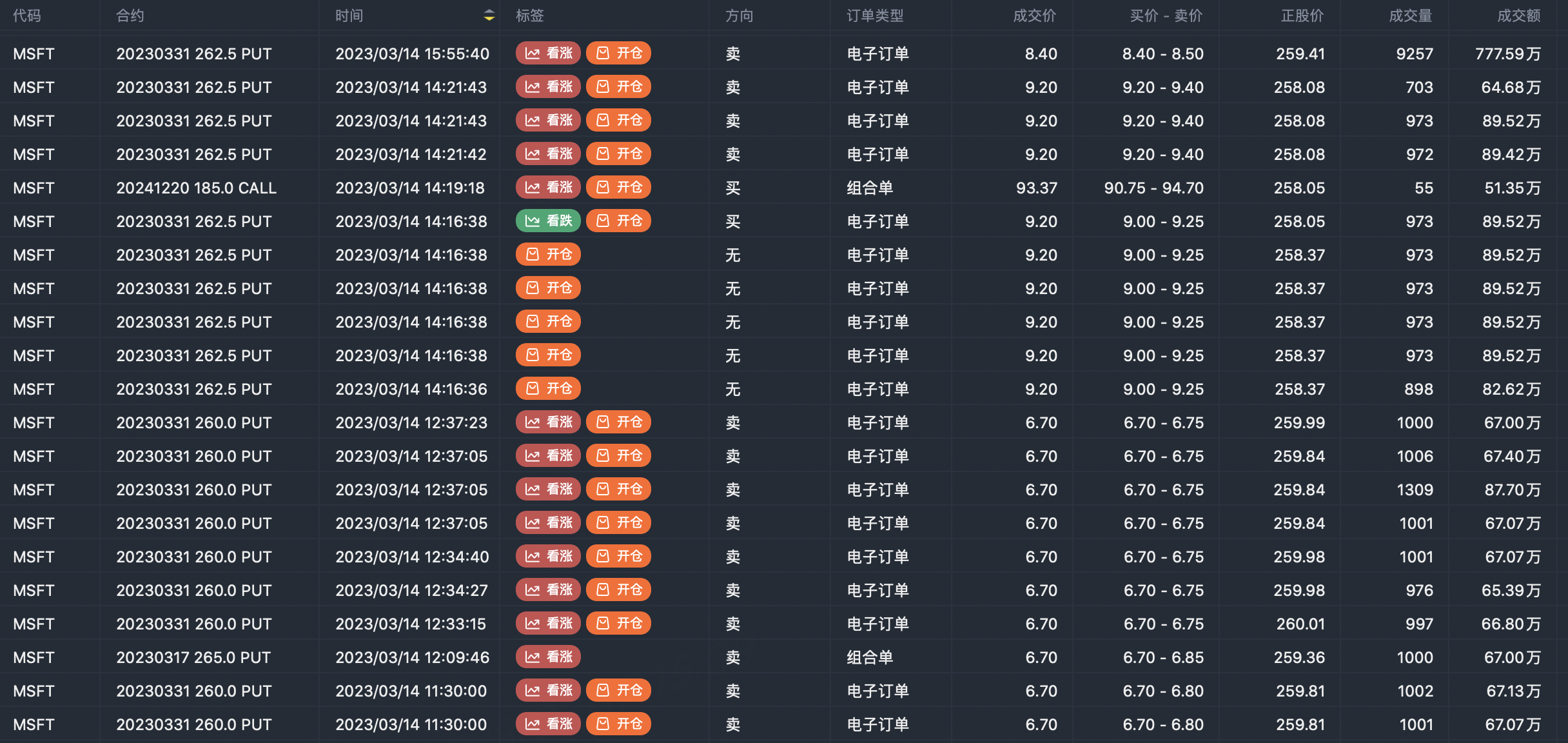Click the stock price 259.41
The image size is (1568, 743).
1300,54
